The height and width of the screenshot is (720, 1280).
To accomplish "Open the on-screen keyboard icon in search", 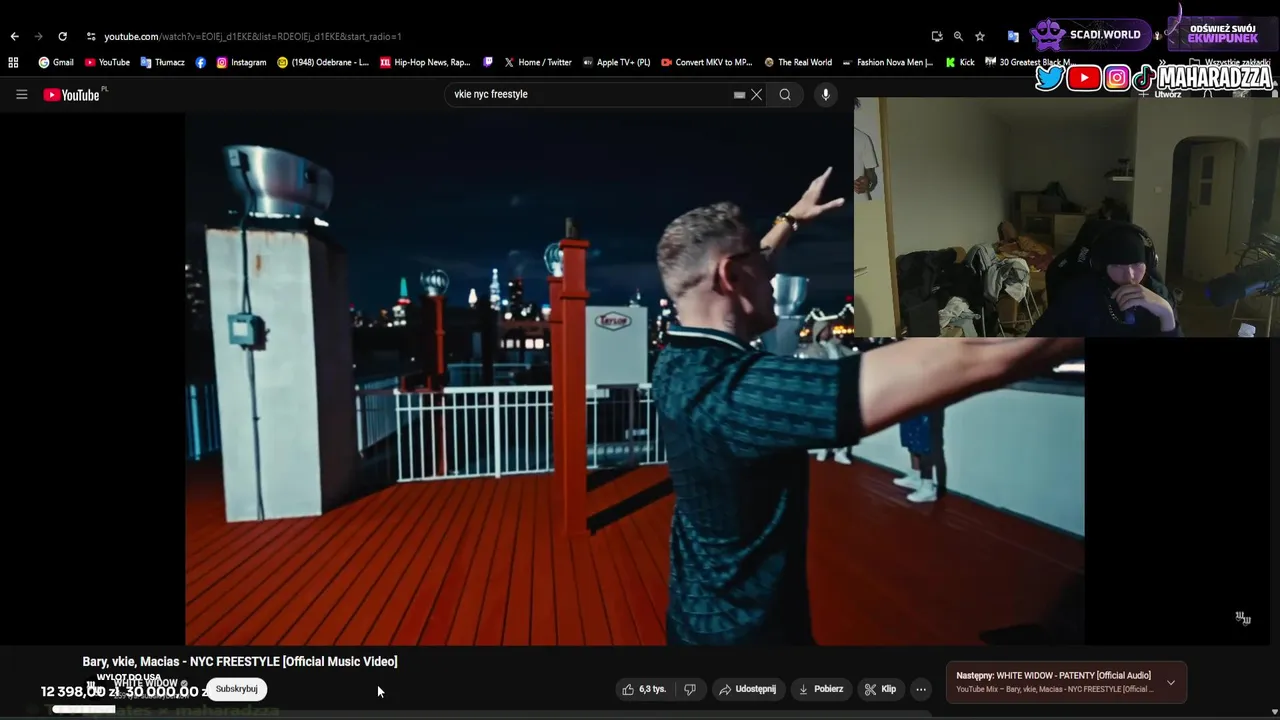I will click(739, 95).
